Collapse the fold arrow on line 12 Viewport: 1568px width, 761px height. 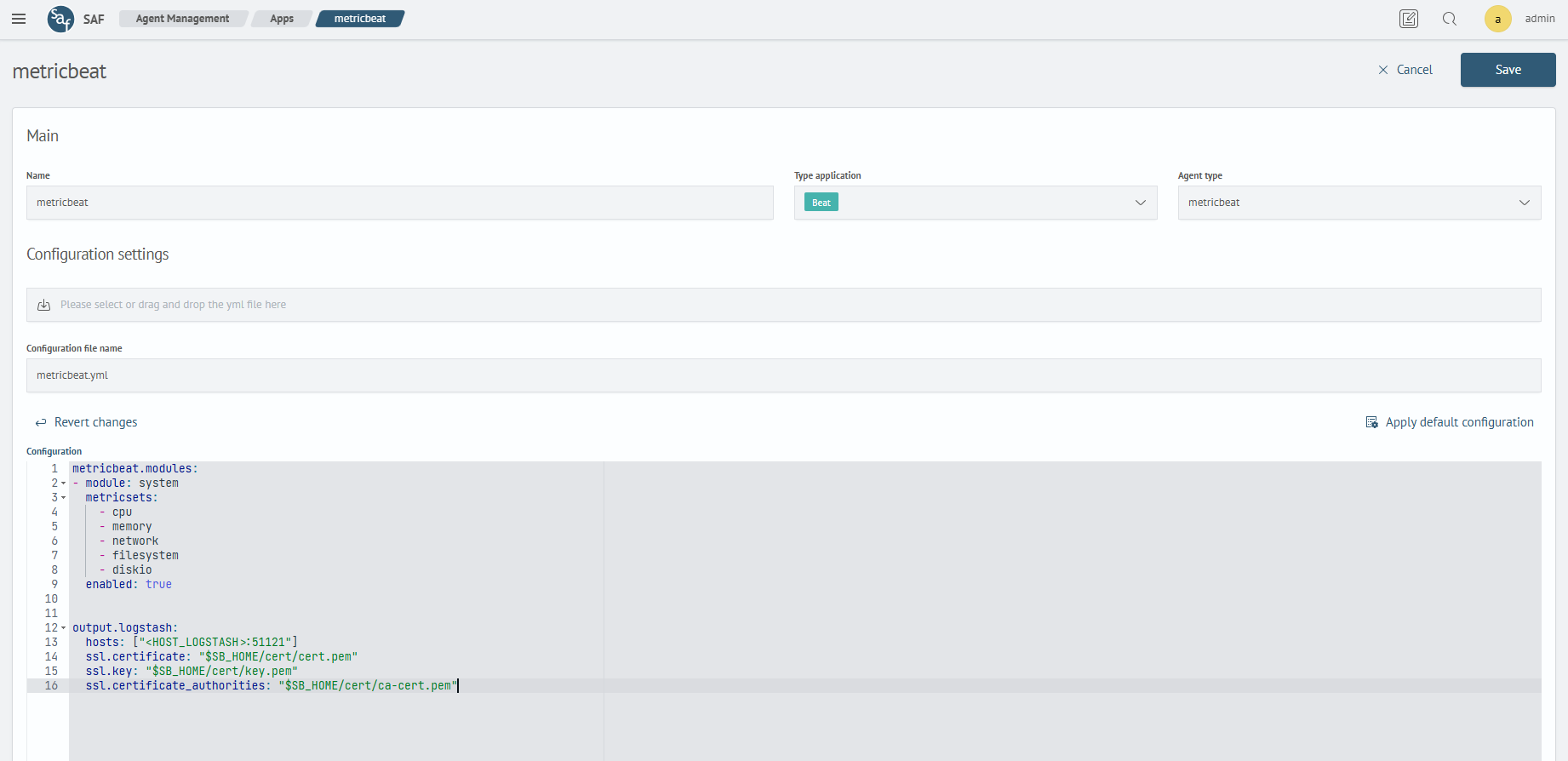pyautogui.click(x=63, y=628)
